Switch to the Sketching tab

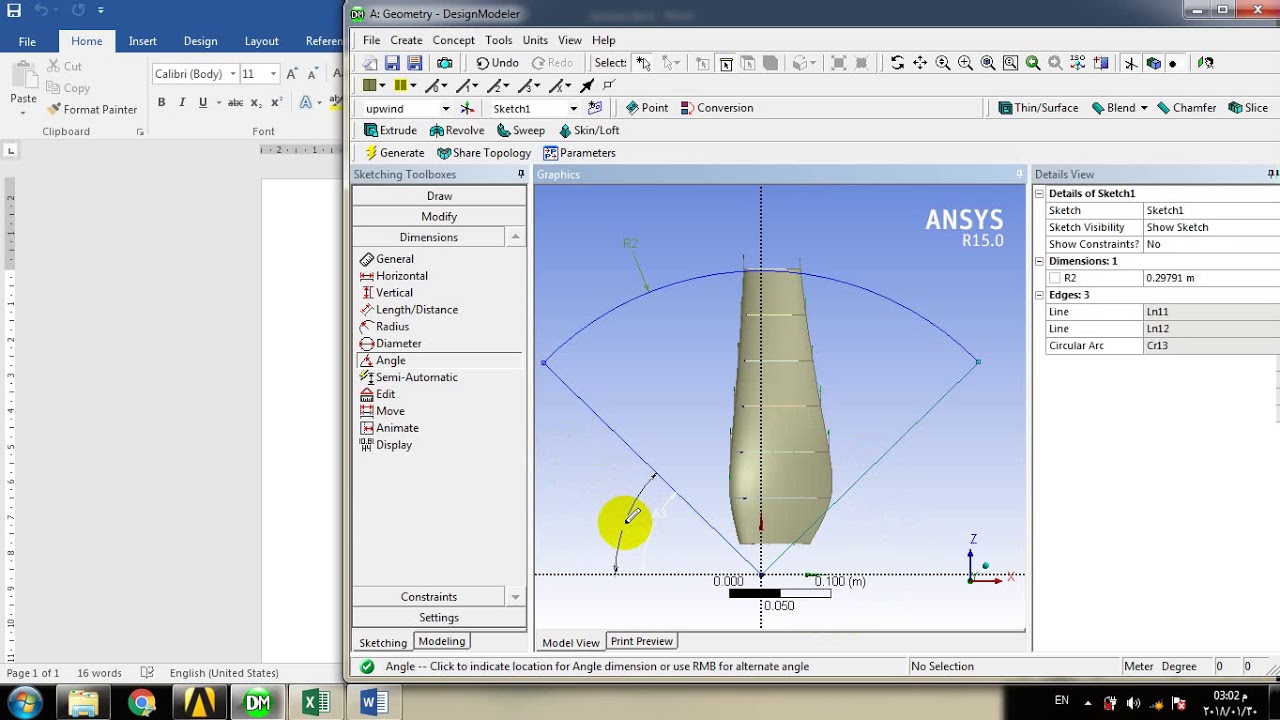tap(383, 643)
